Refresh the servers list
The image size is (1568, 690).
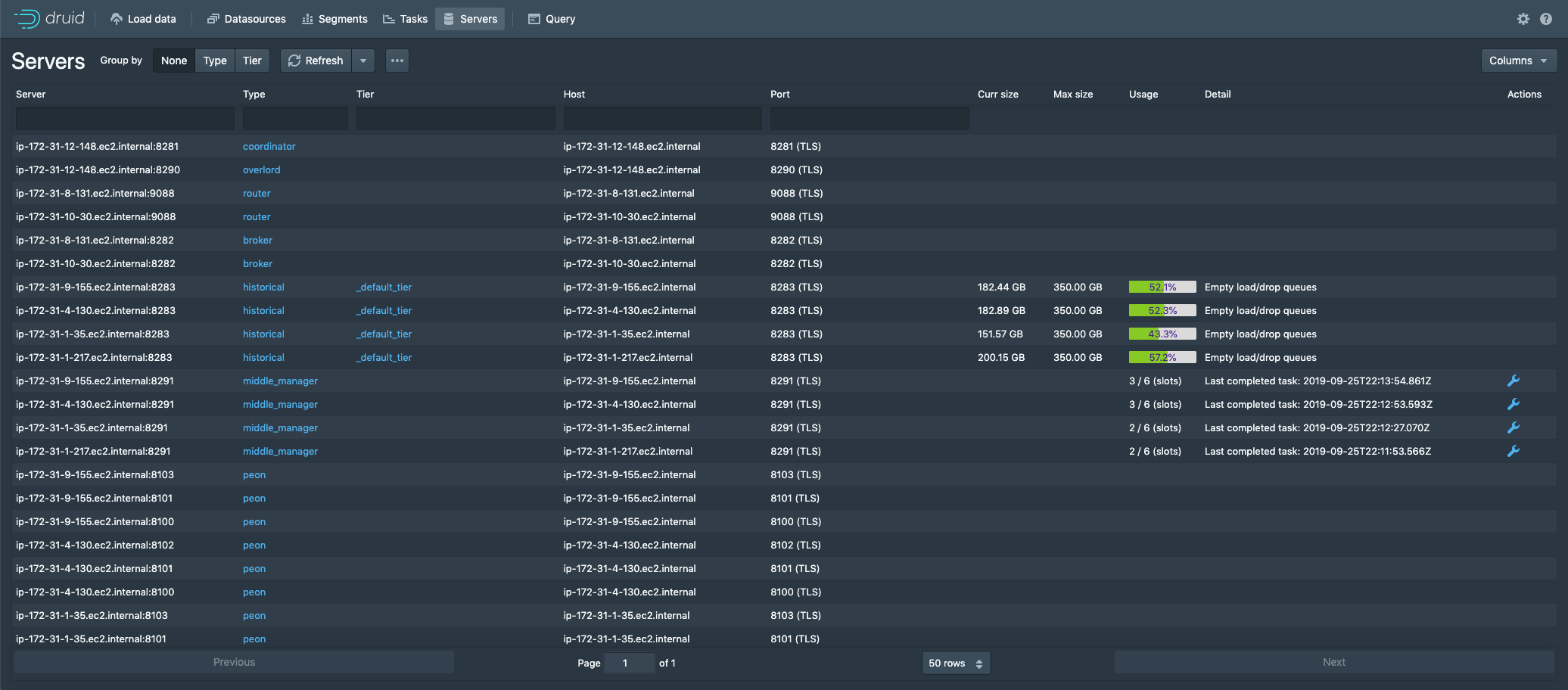coord(316,61)
